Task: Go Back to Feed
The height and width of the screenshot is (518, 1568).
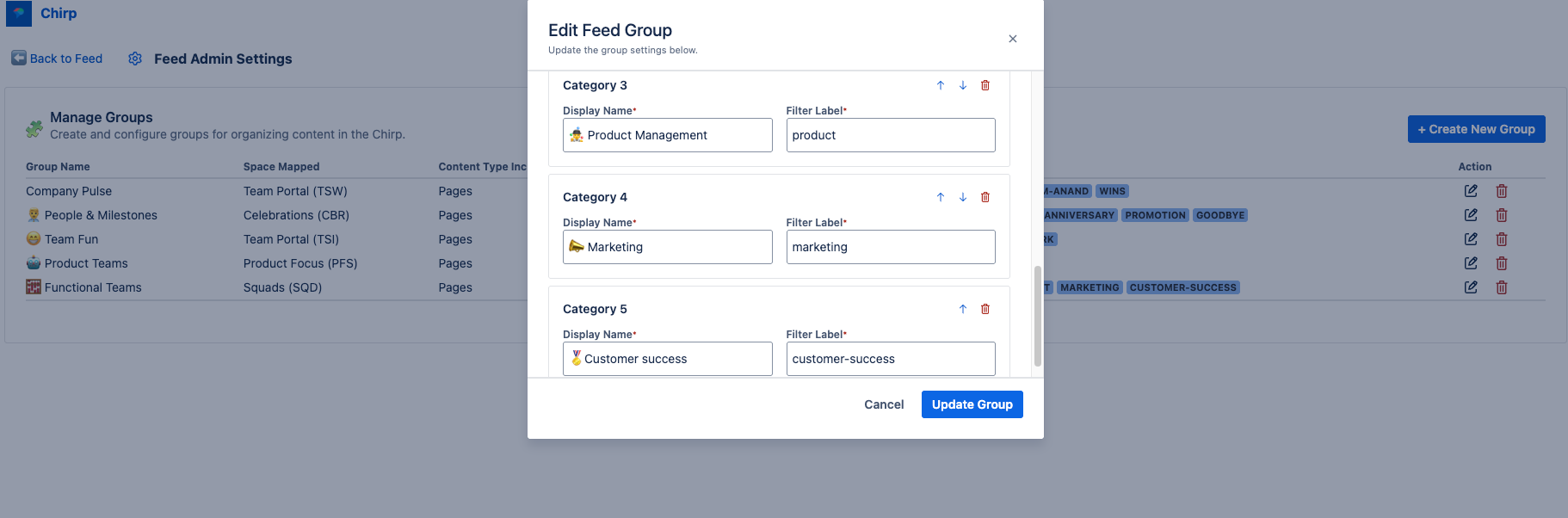Action: [57, 59]
